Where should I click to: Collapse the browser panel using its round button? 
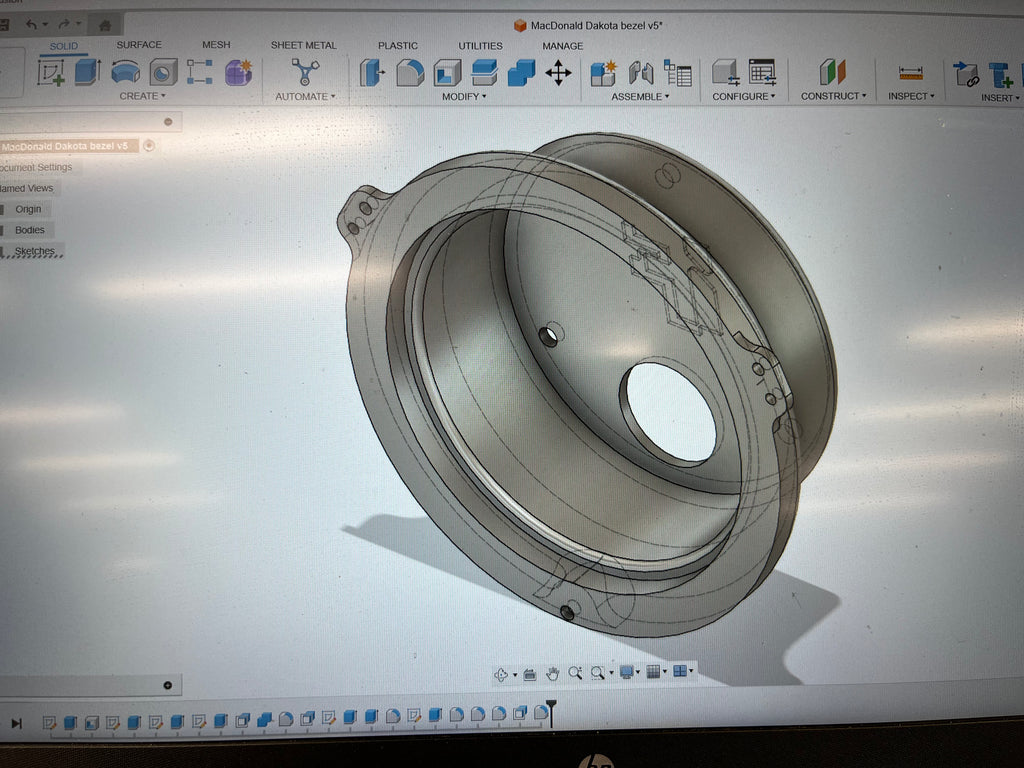tap(168, 122)
